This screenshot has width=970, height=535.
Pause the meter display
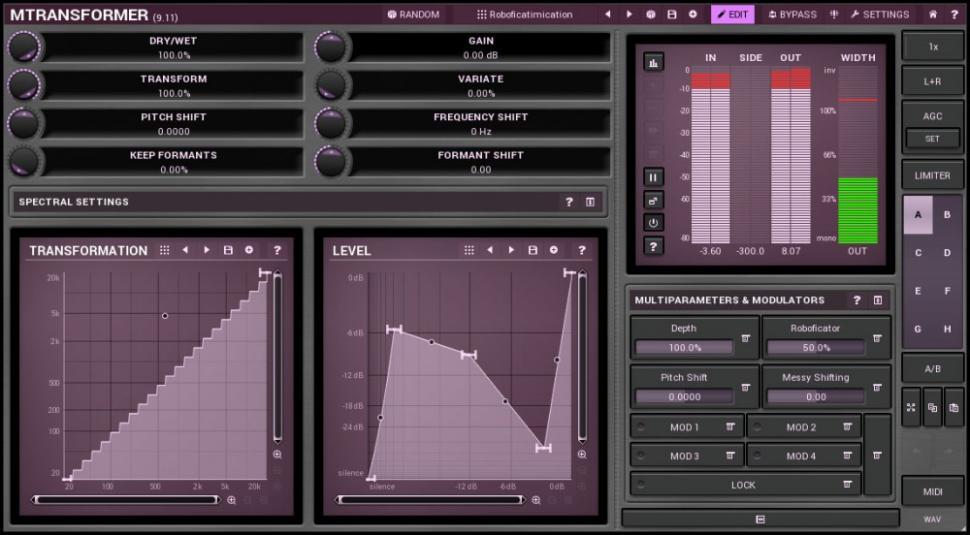click(x=654, y=177)
